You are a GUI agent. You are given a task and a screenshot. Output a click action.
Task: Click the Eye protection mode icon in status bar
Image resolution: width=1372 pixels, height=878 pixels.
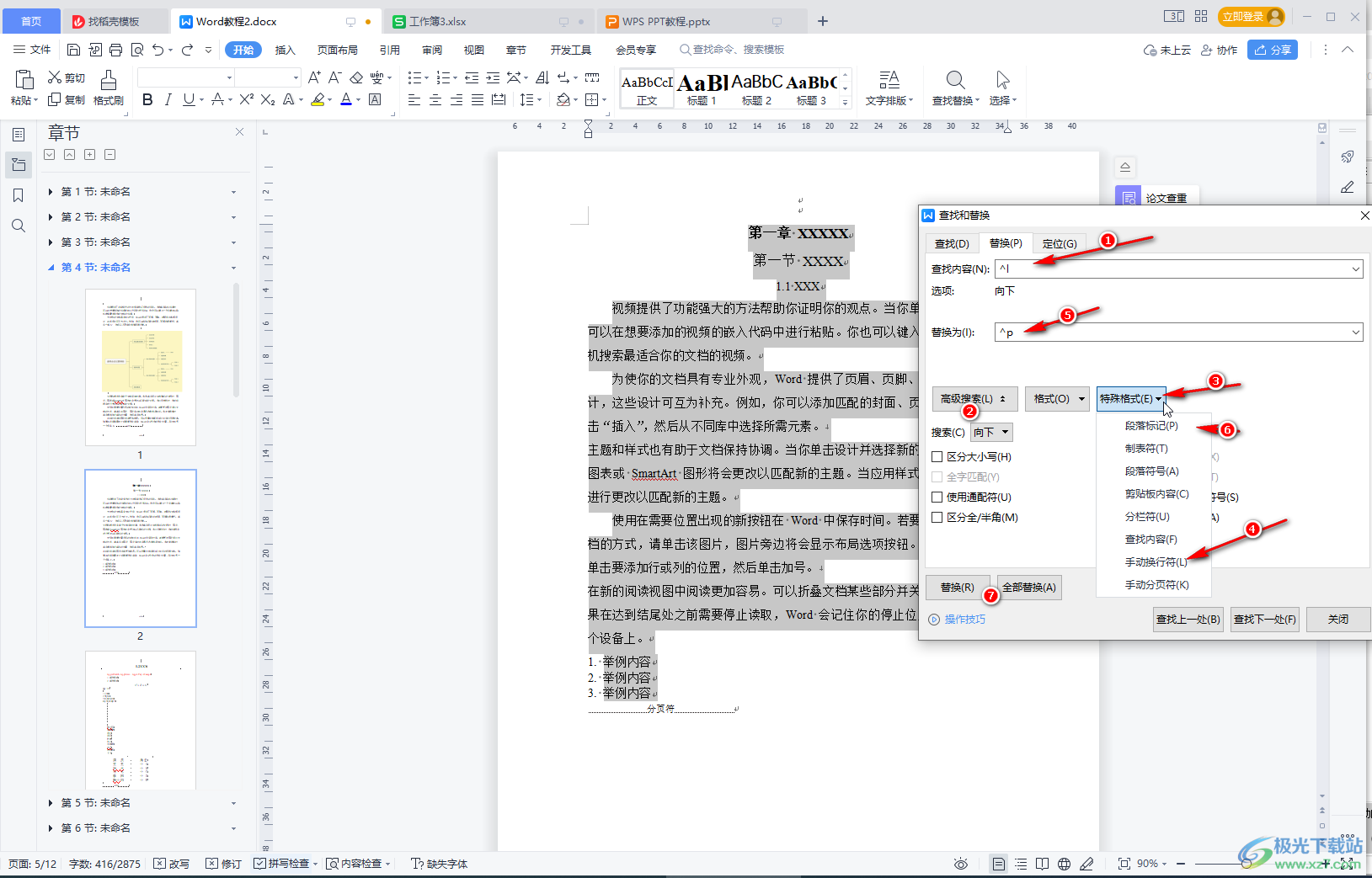tap(961, 864)
